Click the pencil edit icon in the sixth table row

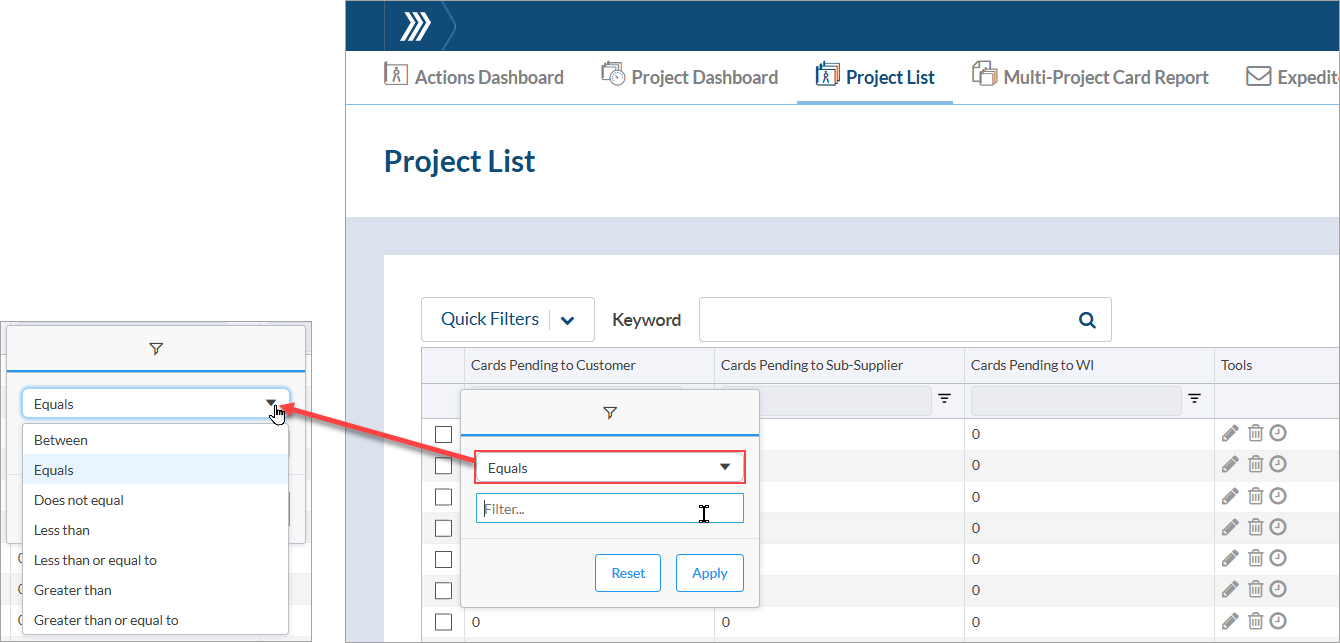tap(1230, 590)
